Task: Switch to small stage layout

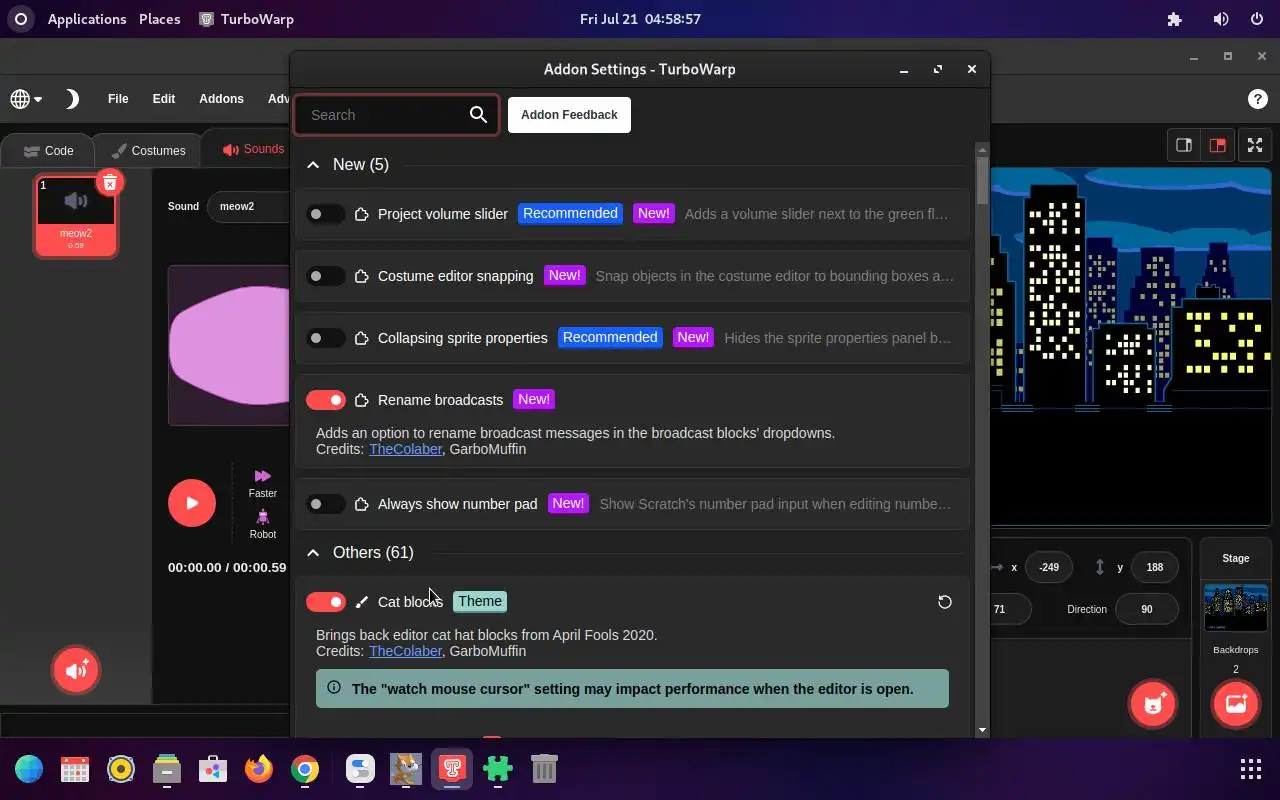Action: click(x=1184, y=145)
